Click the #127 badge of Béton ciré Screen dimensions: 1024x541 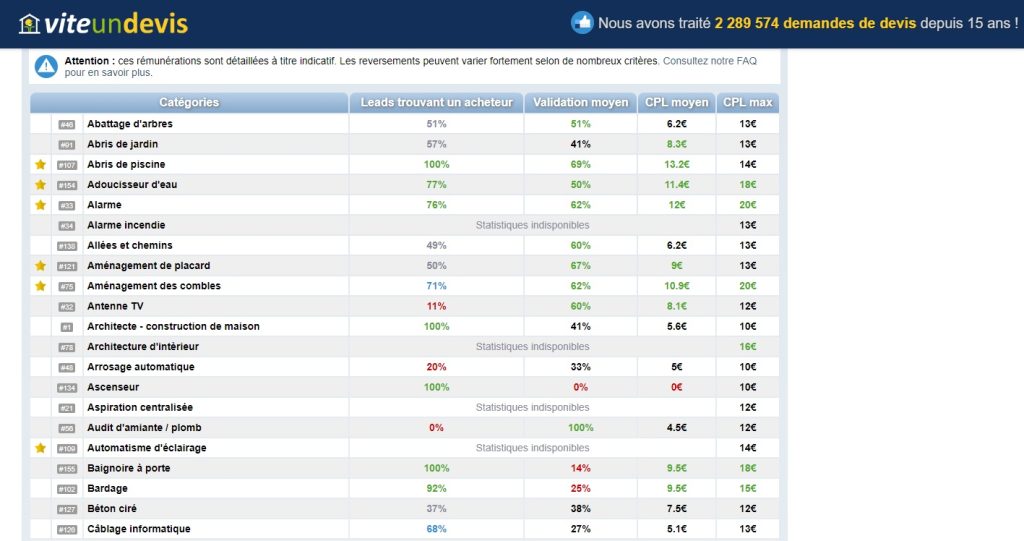click(67, 509)
